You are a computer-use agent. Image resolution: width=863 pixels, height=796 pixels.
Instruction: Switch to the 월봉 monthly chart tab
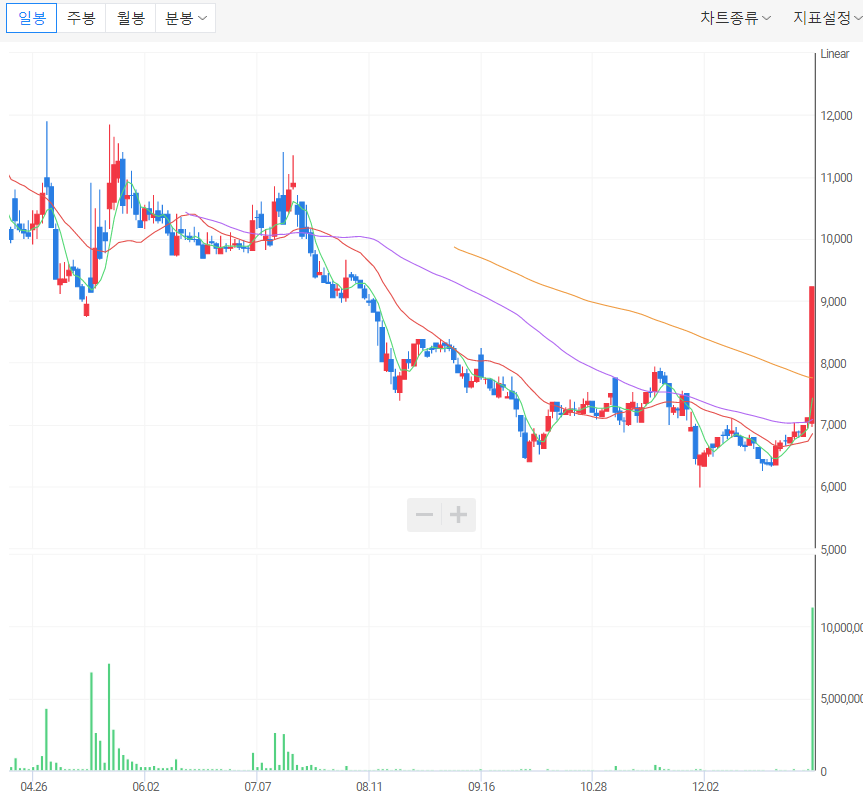point(130,18)
